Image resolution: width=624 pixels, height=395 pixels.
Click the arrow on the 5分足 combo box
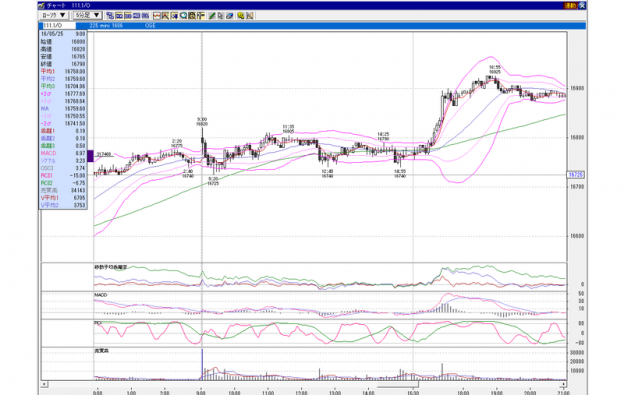[96, 15]
